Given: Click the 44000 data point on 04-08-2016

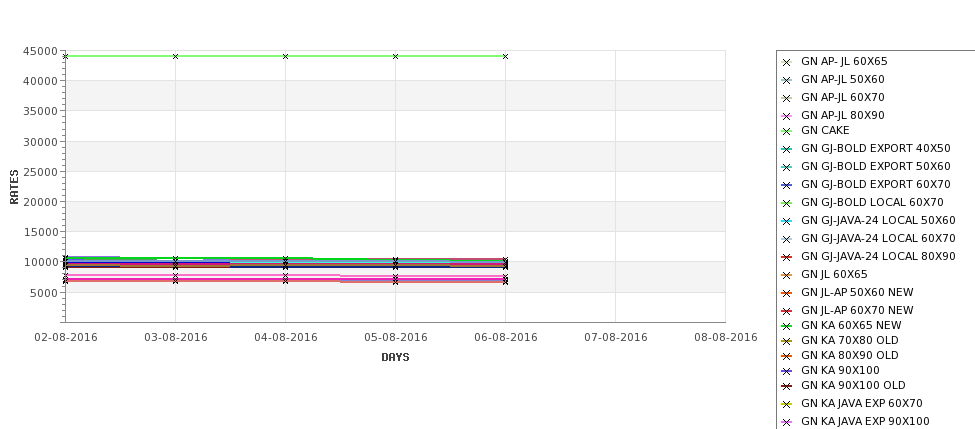Looking at the screenshot, I should pos(285,57).
